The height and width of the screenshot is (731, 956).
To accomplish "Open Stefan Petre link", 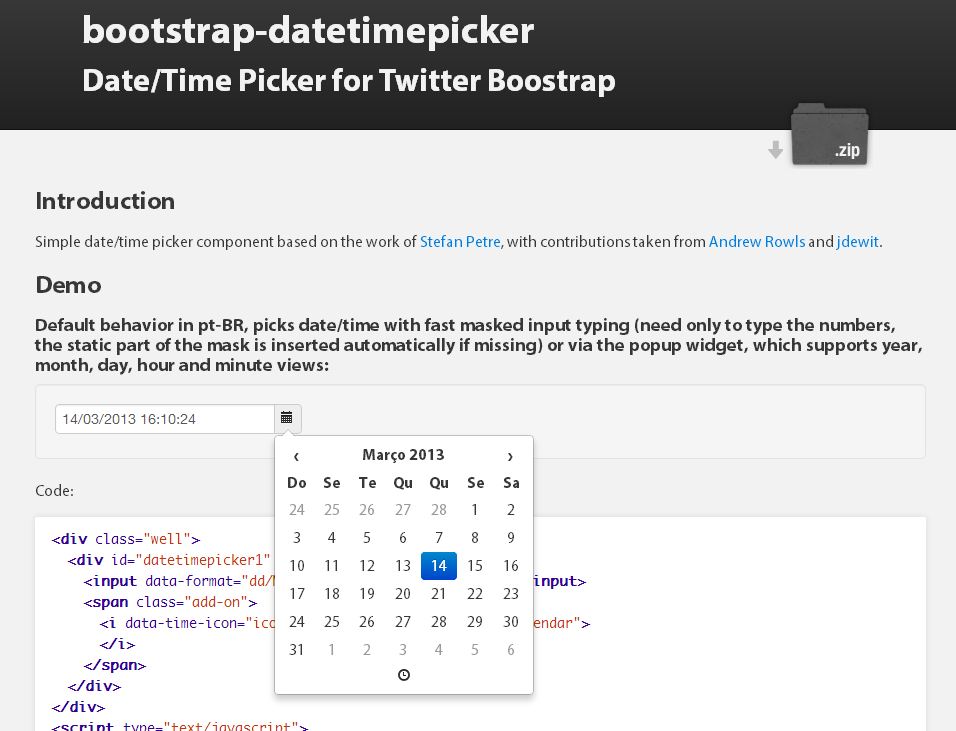I will coord(461,241).
